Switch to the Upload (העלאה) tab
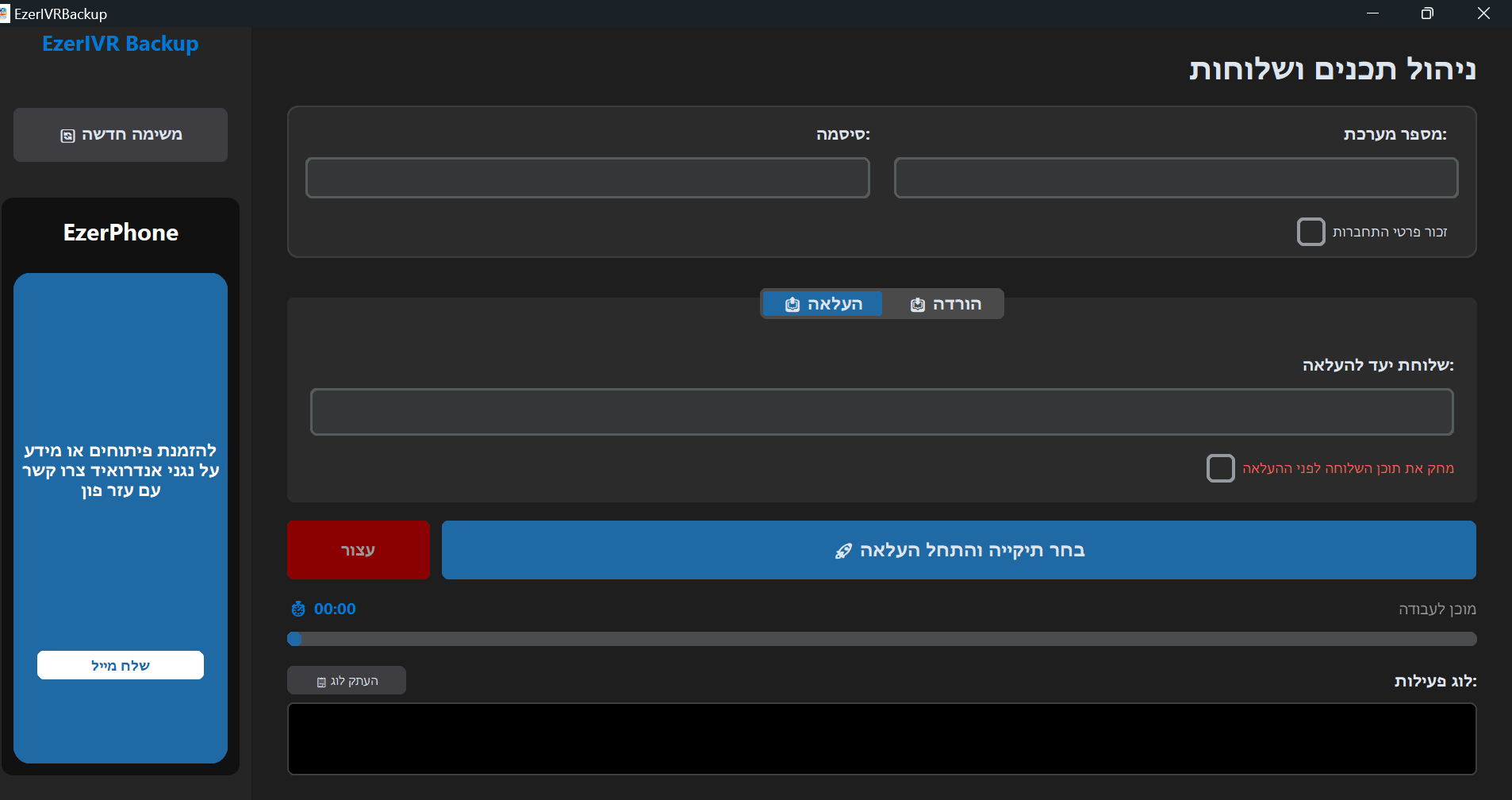This screenshot has width=1512, height=800. coord(822,304)
